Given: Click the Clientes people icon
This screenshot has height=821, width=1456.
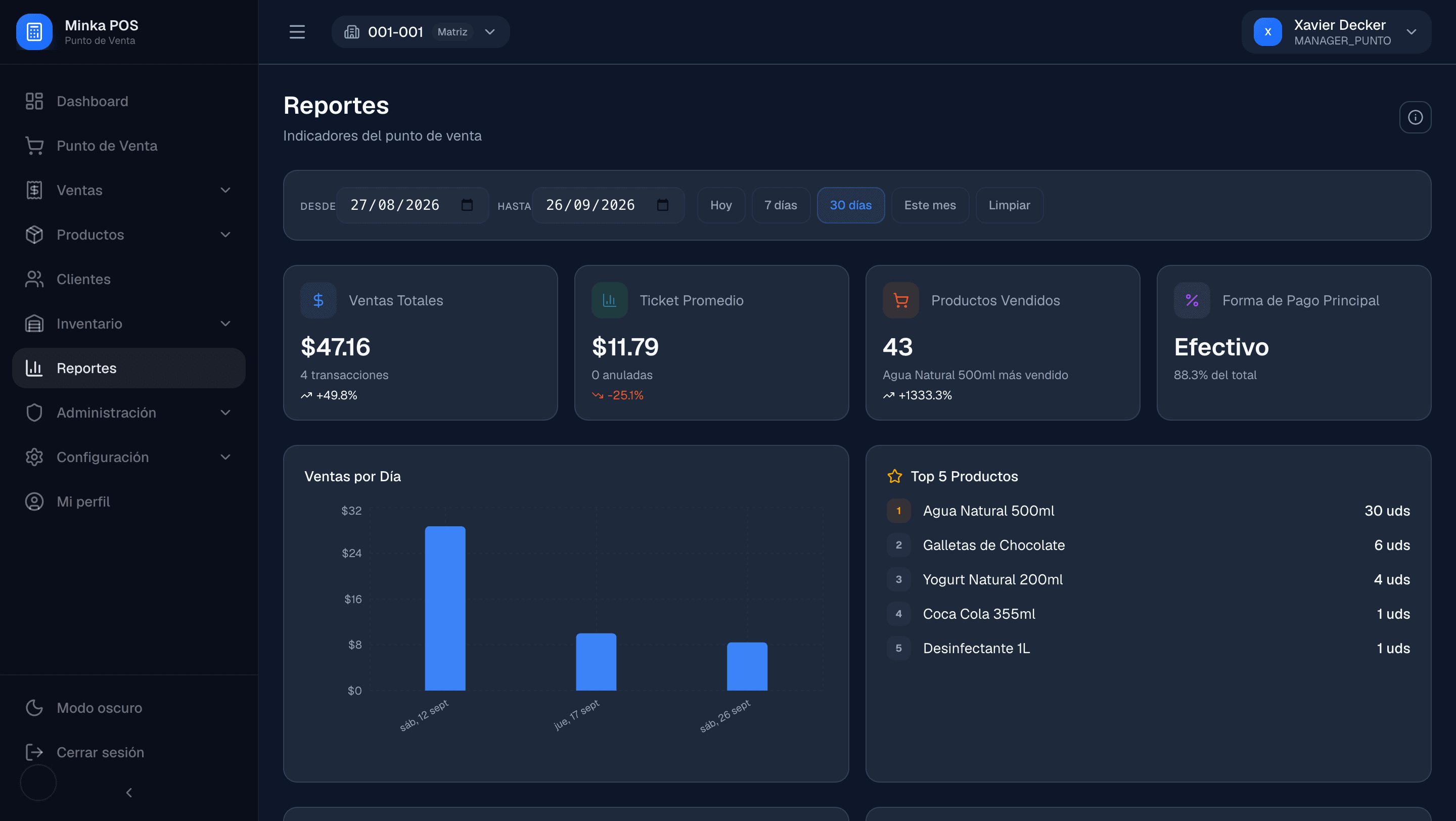Looking at the screenshot, I should (x=34, y=279).
